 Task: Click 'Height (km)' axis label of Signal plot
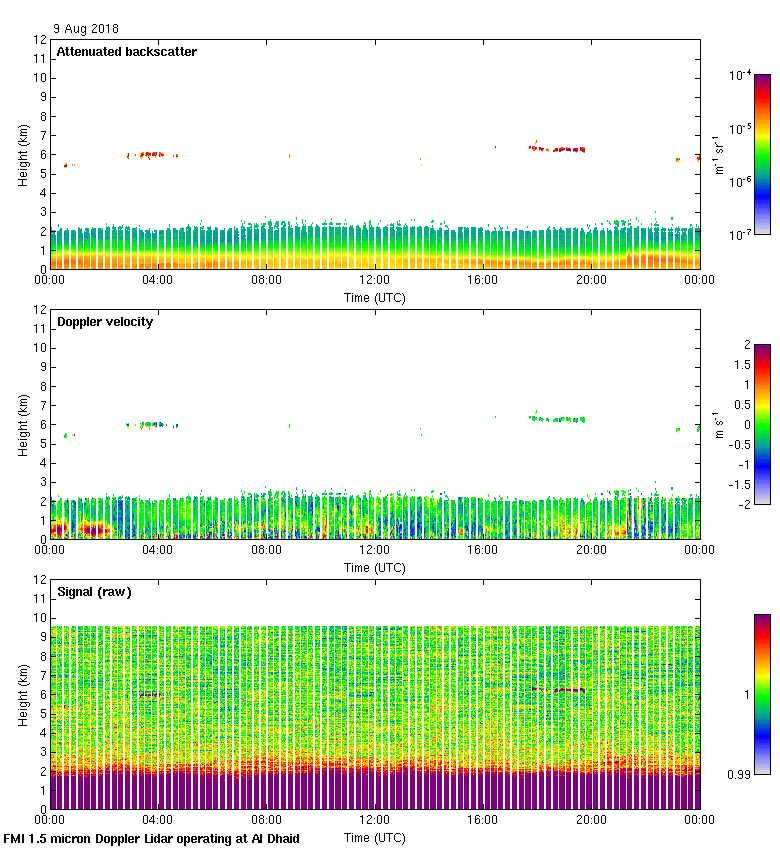pyautogui.click(x=22, y=694)
